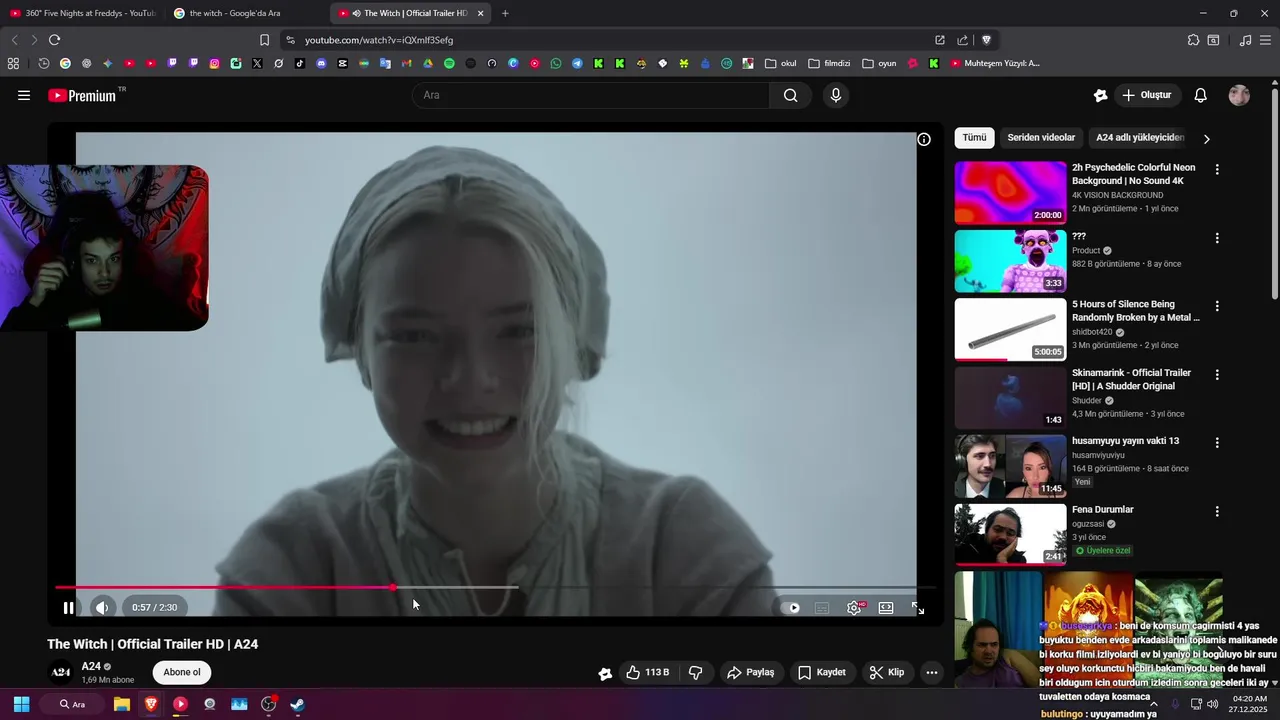Switch to the Five Nights at Freddys tab
This screenshot has width=1280, height=720.
[x=82, y=13]
